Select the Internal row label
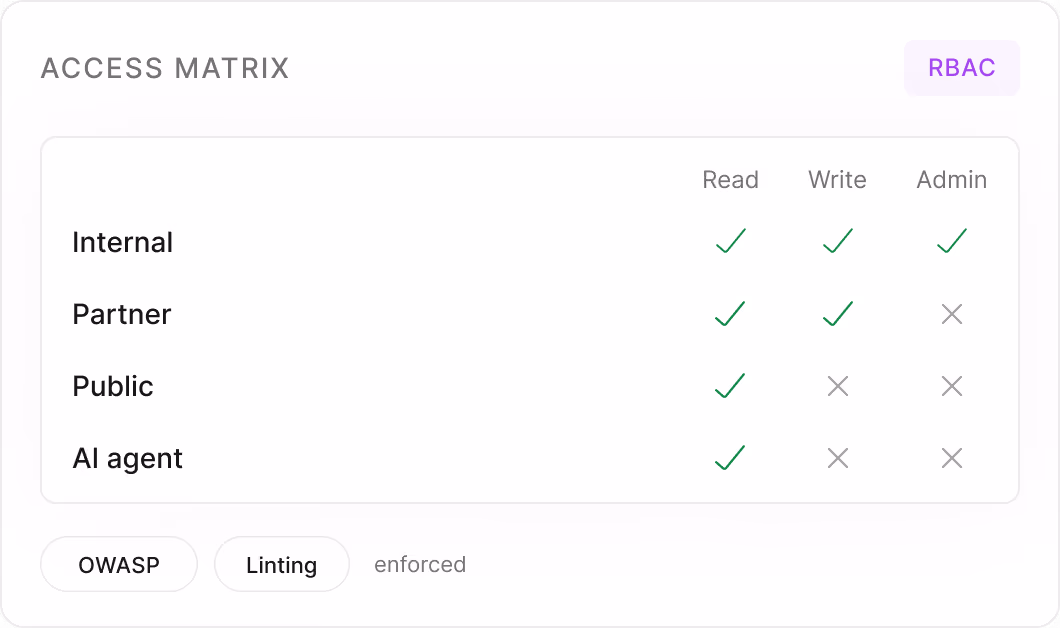Viewport: 1060px width, 628px height. point(122,242)
